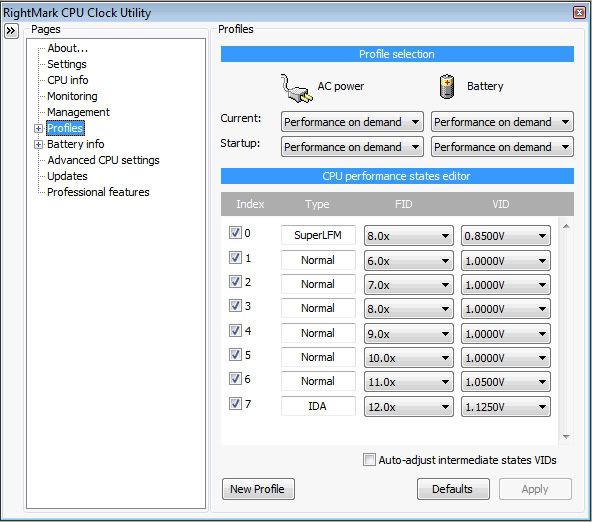The image size is (592, 522).
Task: Open the Current AC power profile dropdown
Action: pyautogui.click(x=352, y=122)
